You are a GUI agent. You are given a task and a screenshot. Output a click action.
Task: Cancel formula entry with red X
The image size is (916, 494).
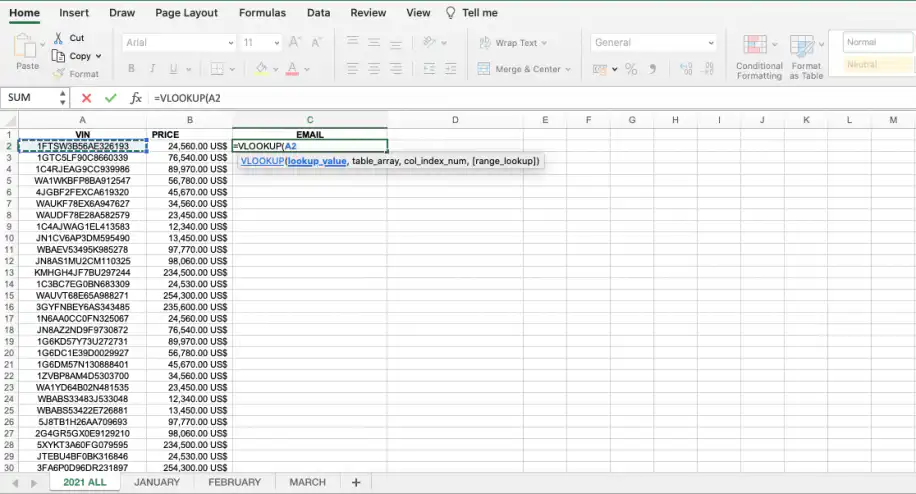[x=86, y=98]
